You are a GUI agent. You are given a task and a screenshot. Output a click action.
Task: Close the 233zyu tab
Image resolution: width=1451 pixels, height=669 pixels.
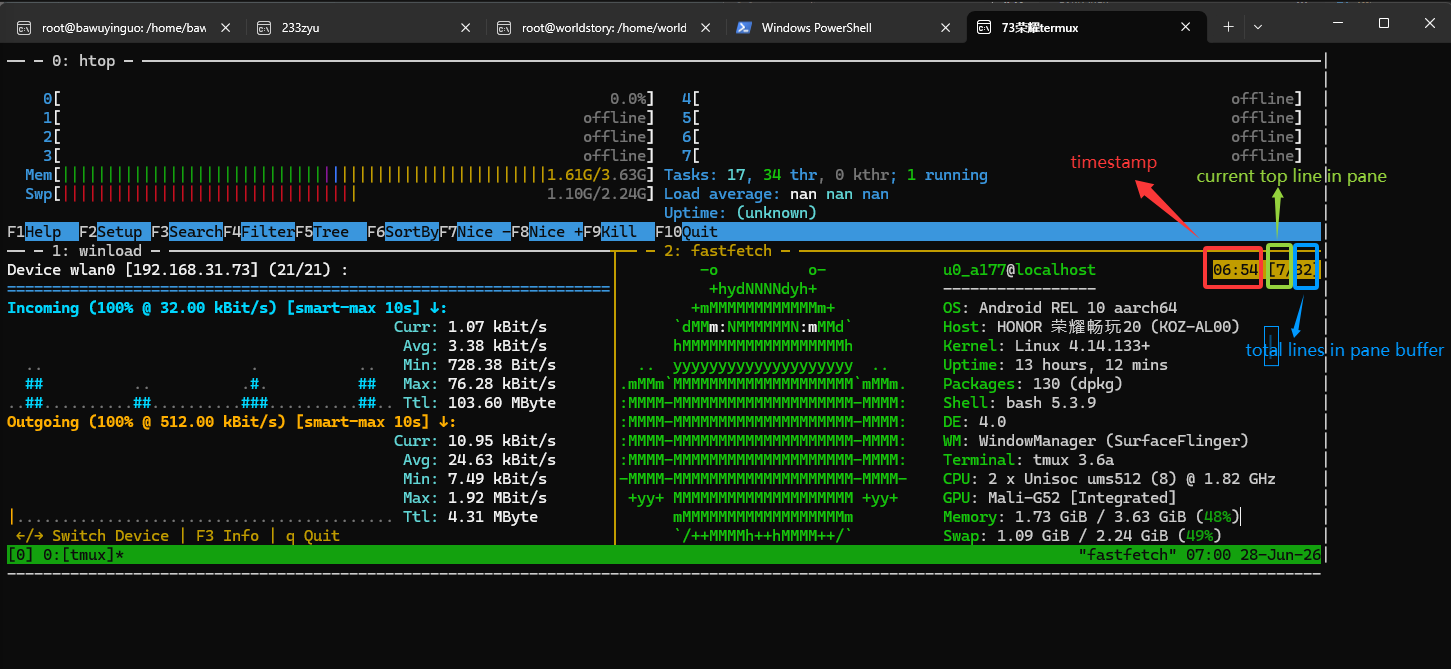pos(465,28)
